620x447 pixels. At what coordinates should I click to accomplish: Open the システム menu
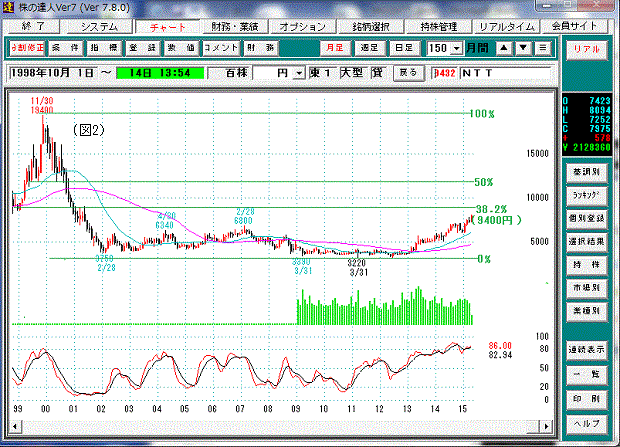(x=99, y=27)
